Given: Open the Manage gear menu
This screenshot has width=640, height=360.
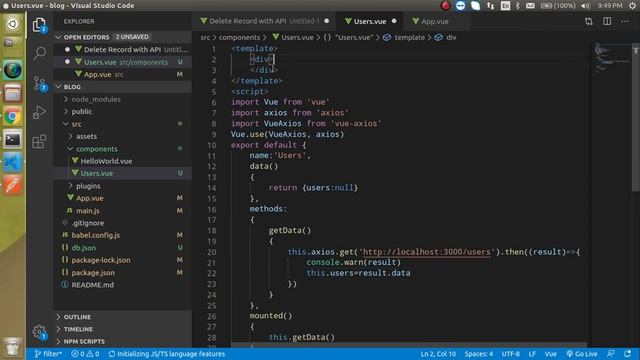Looking at the screenshot, I should pyautogui.click(x=39, y=332).
